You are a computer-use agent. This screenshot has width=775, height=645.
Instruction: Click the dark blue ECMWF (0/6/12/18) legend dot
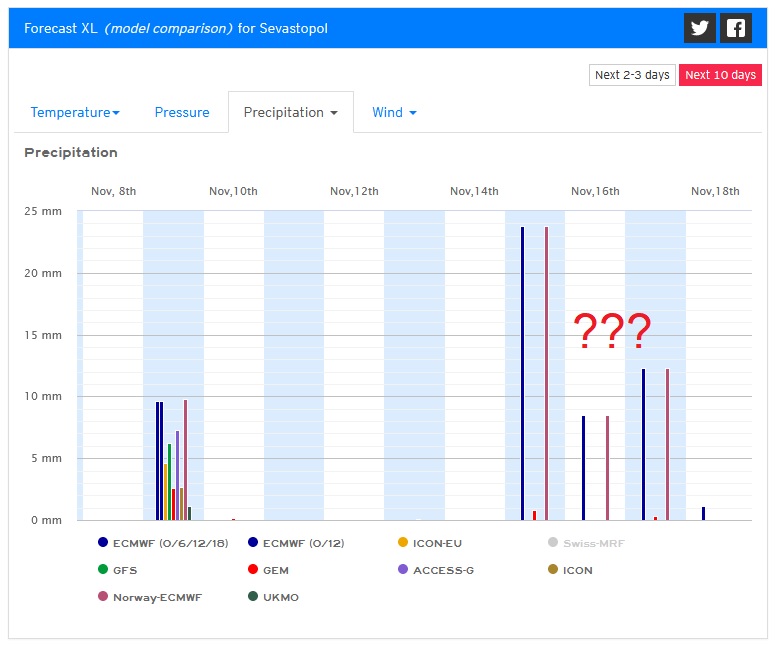click(x=103, y=542)
